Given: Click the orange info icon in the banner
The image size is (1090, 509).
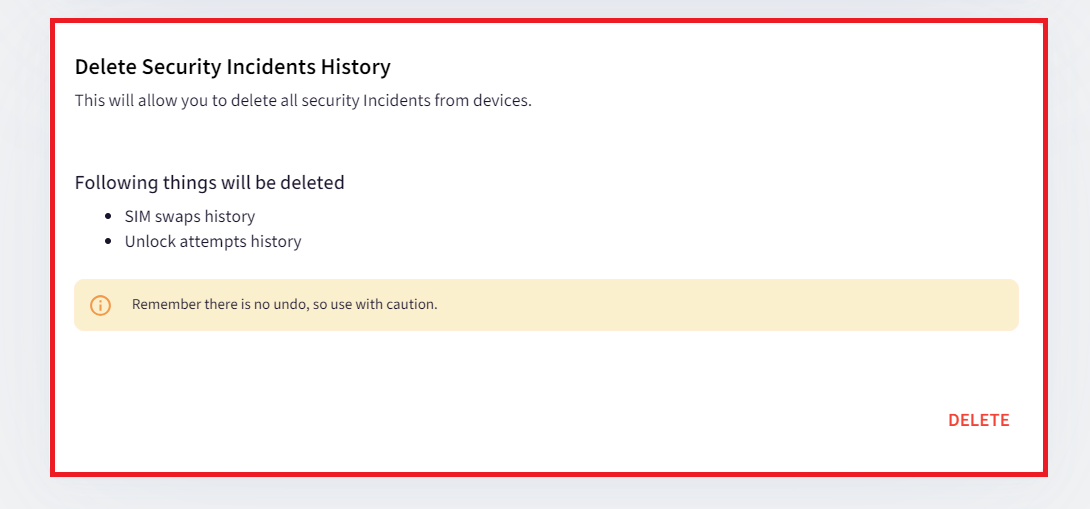Looking at the screenshot, I should (101, 305).
